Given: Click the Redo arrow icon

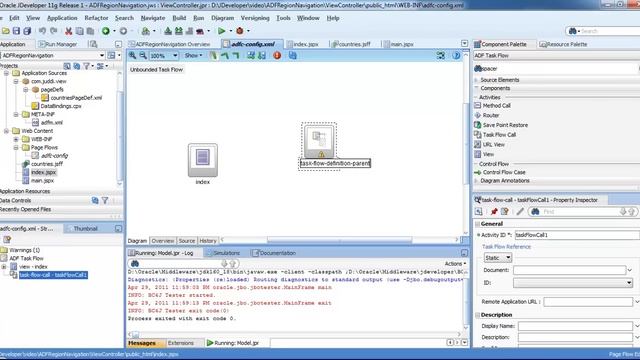Looking at the screenshot, I should [53, 31].
